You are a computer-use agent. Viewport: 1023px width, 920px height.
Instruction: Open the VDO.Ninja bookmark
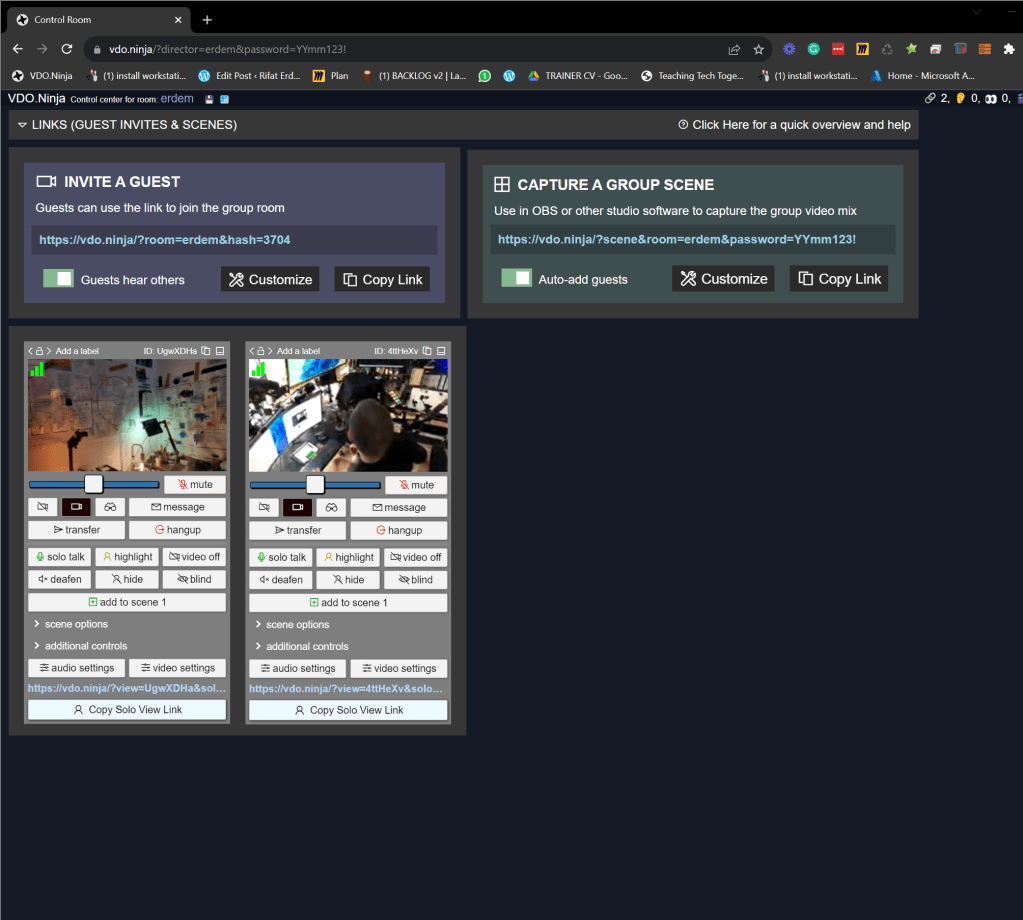pos(42,76)
